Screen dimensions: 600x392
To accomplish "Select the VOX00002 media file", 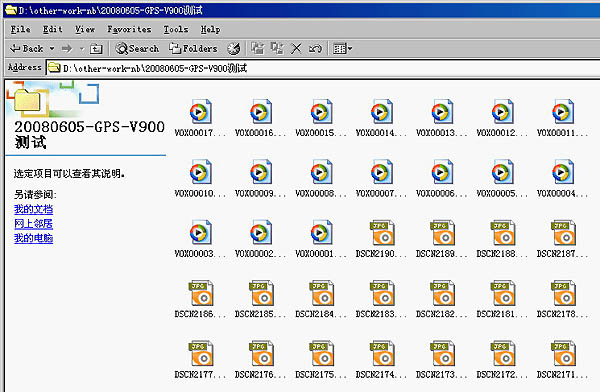I will (261, 239).
